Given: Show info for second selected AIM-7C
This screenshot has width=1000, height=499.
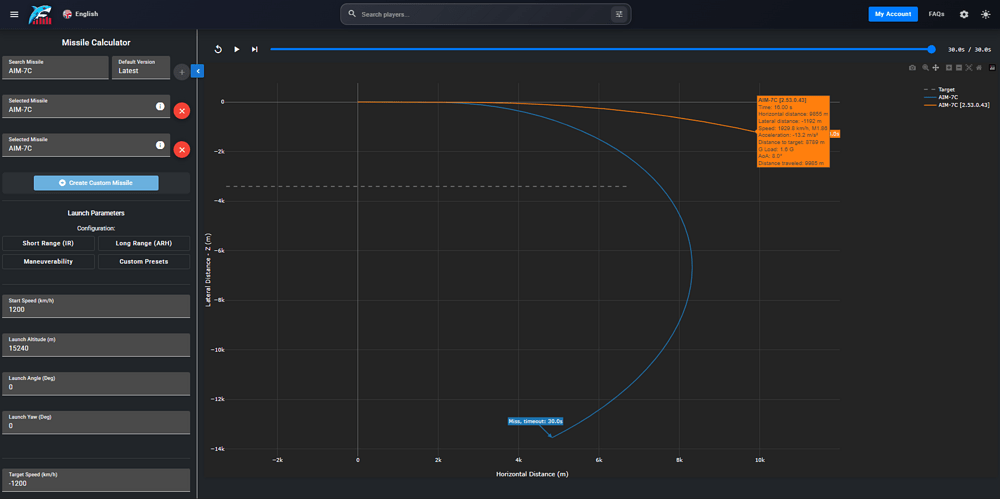Looking at the screenshot, I should [x=160, y=145].
